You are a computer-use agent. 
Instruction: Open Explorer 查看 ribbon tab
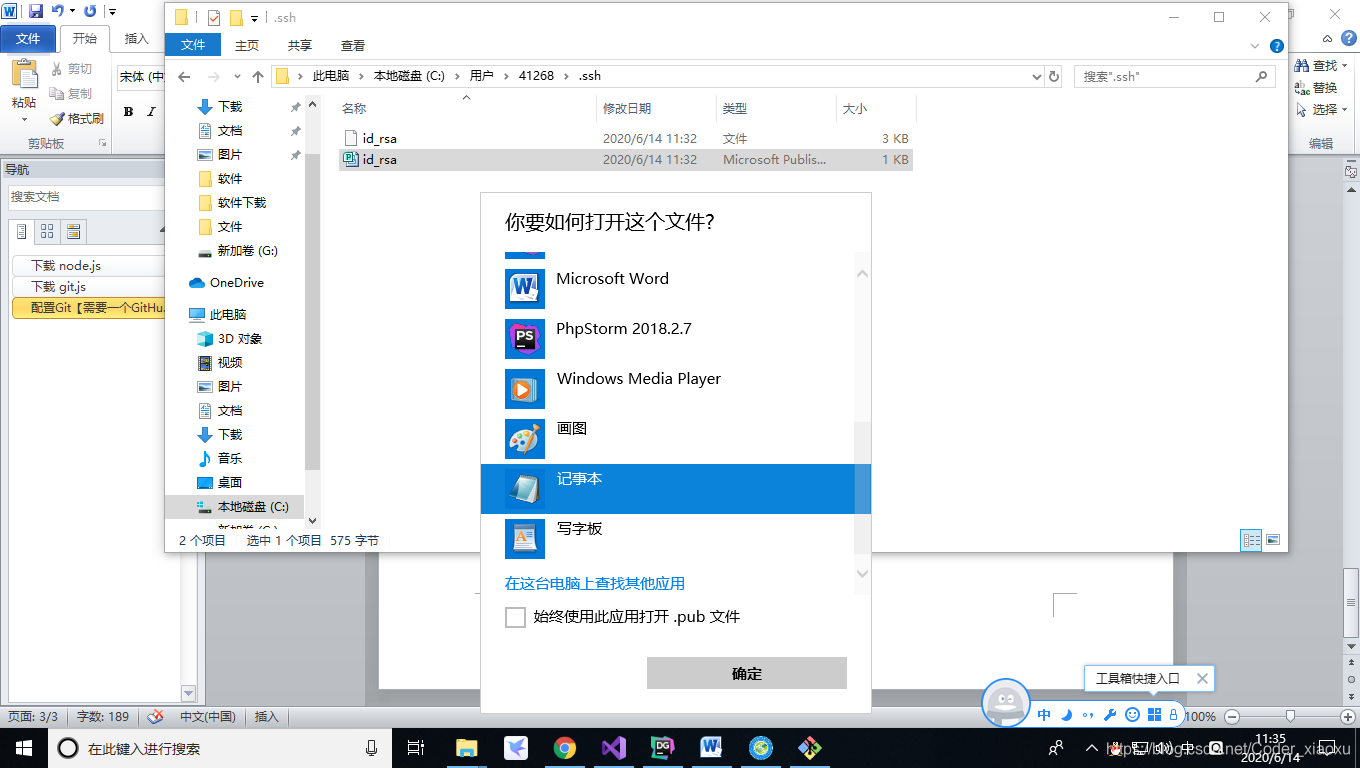(353, 45)
